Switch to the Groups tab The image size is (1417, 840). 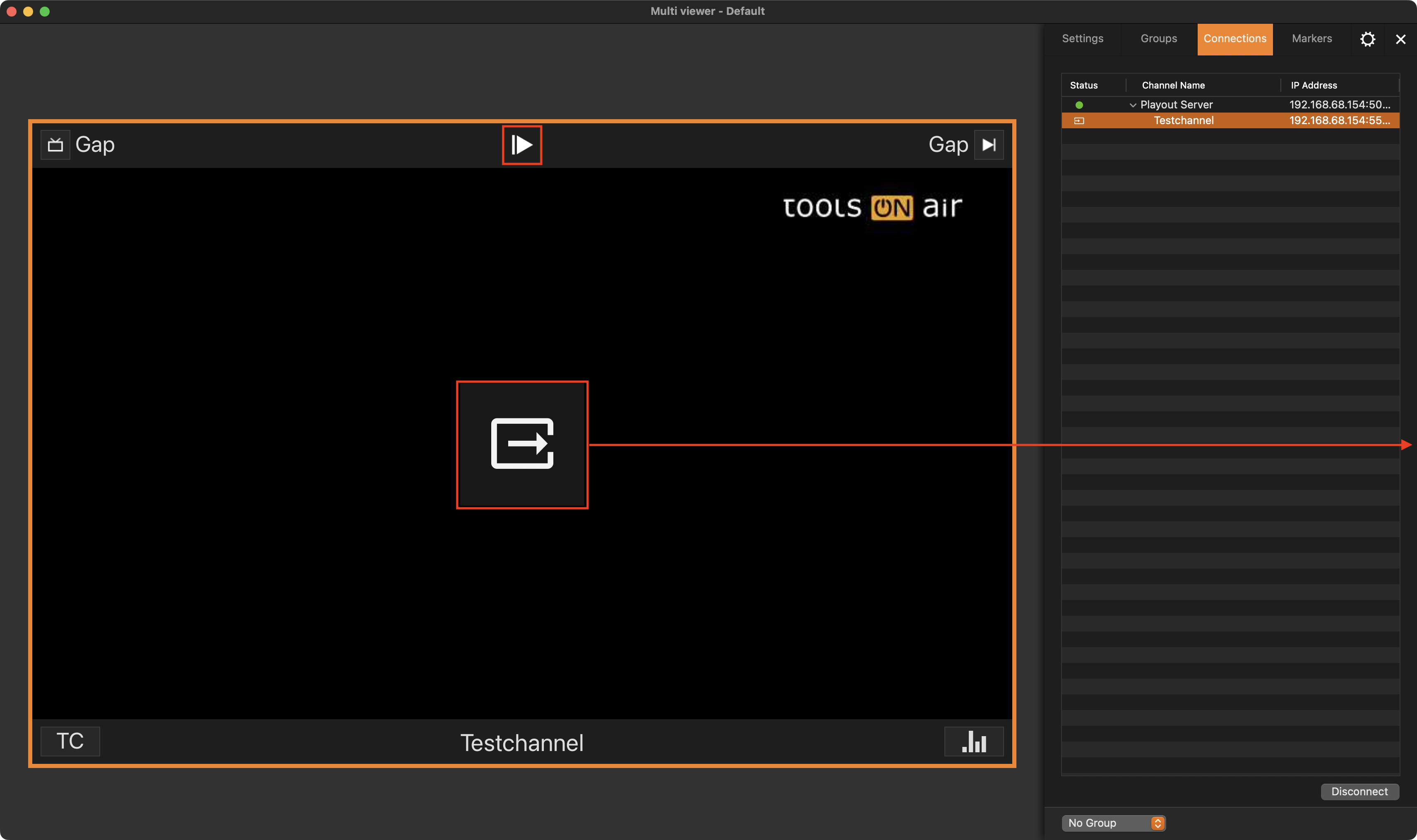coord(1158,38)
